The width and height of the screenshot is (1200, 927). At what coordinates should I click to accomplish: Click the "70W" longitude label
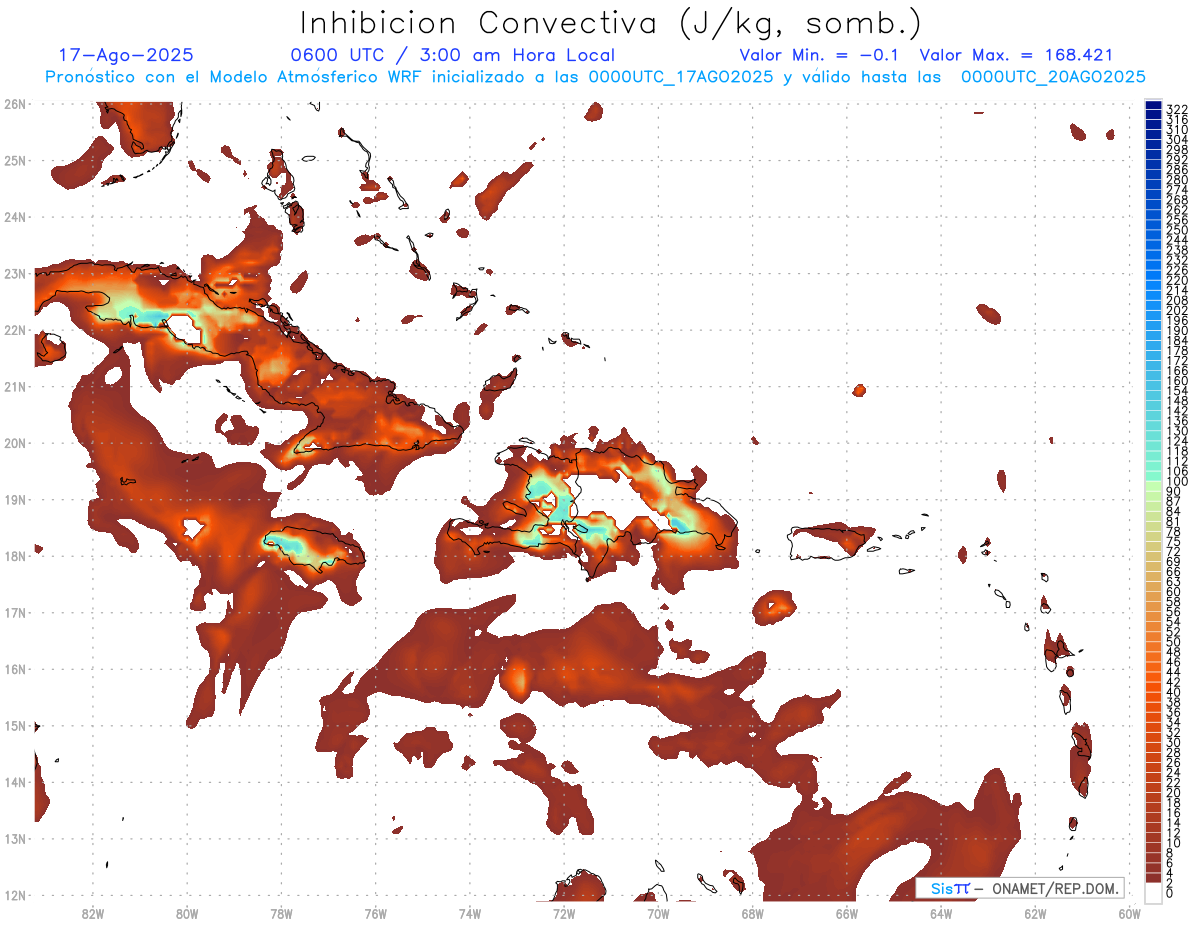point(658,912)
